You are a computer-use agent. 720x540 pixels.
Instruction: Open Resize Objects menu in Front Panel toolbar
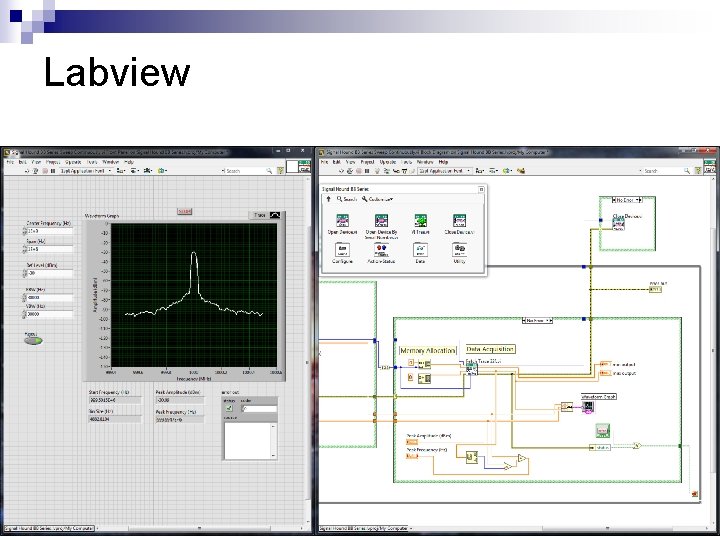click(148, 171)
